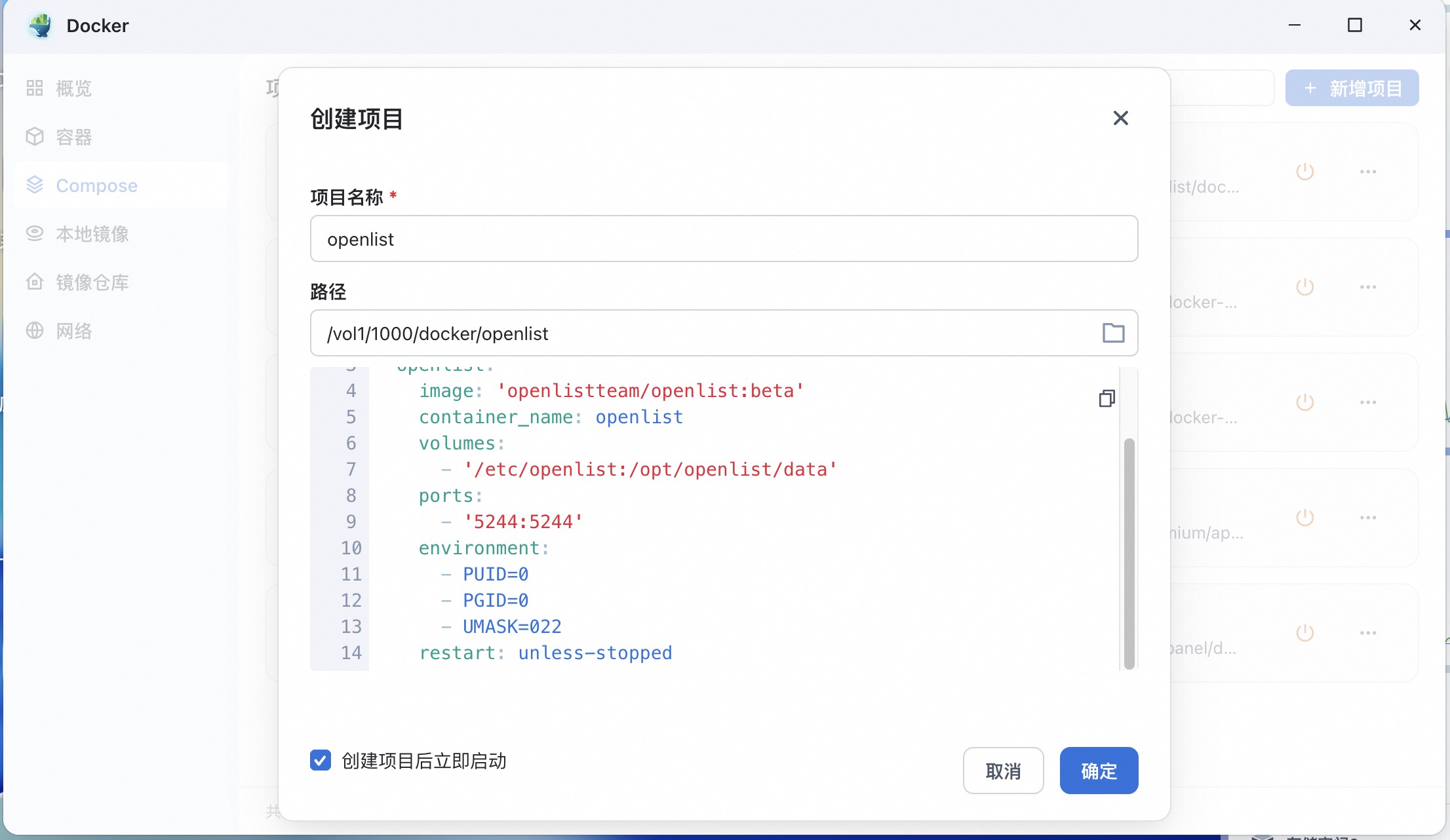Open the Overview (概览) sidebar icon

pyautogui.click(x=35, y=88)
